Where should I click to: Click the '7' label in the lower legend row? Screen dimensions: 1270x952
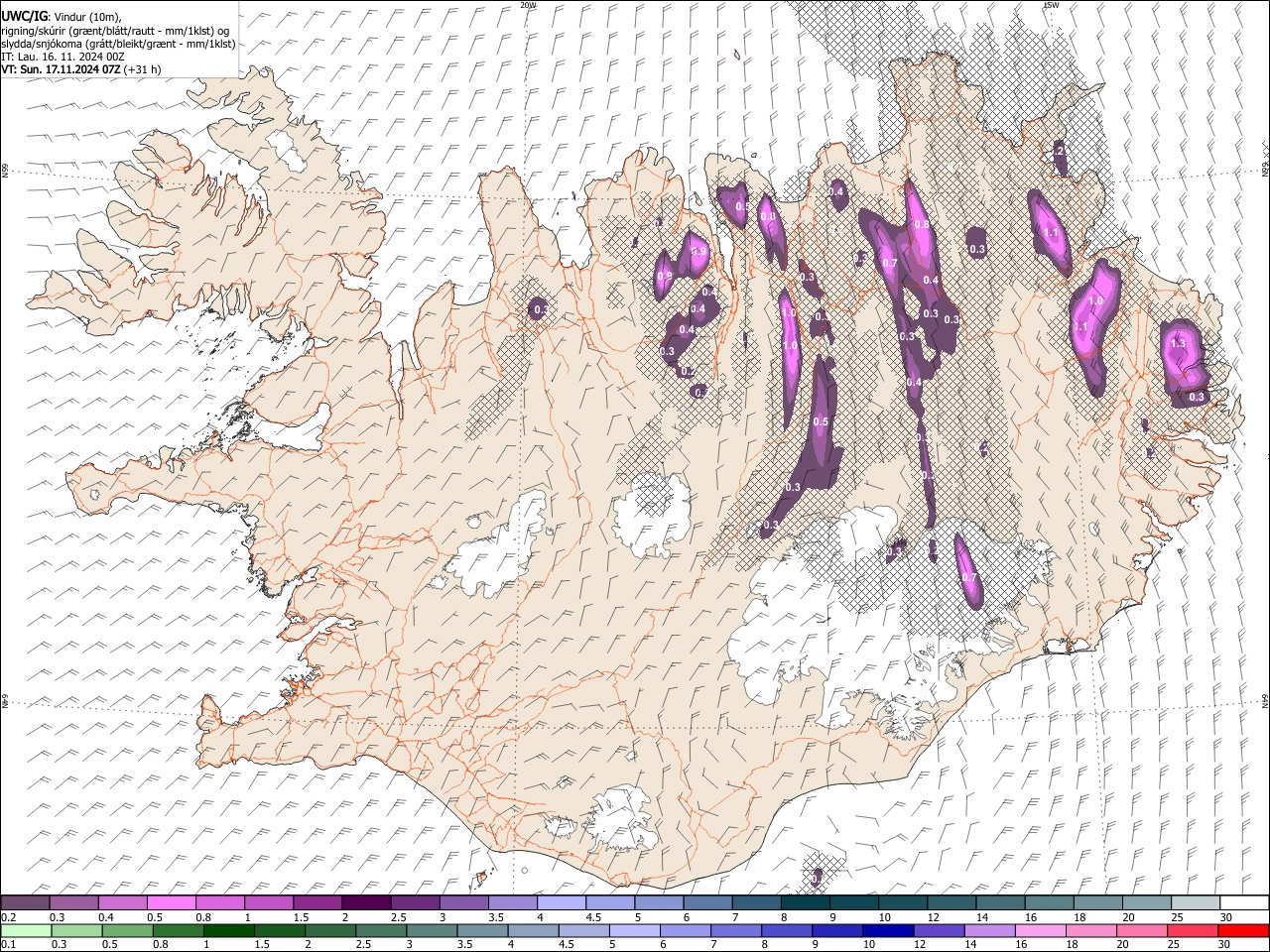712,945
